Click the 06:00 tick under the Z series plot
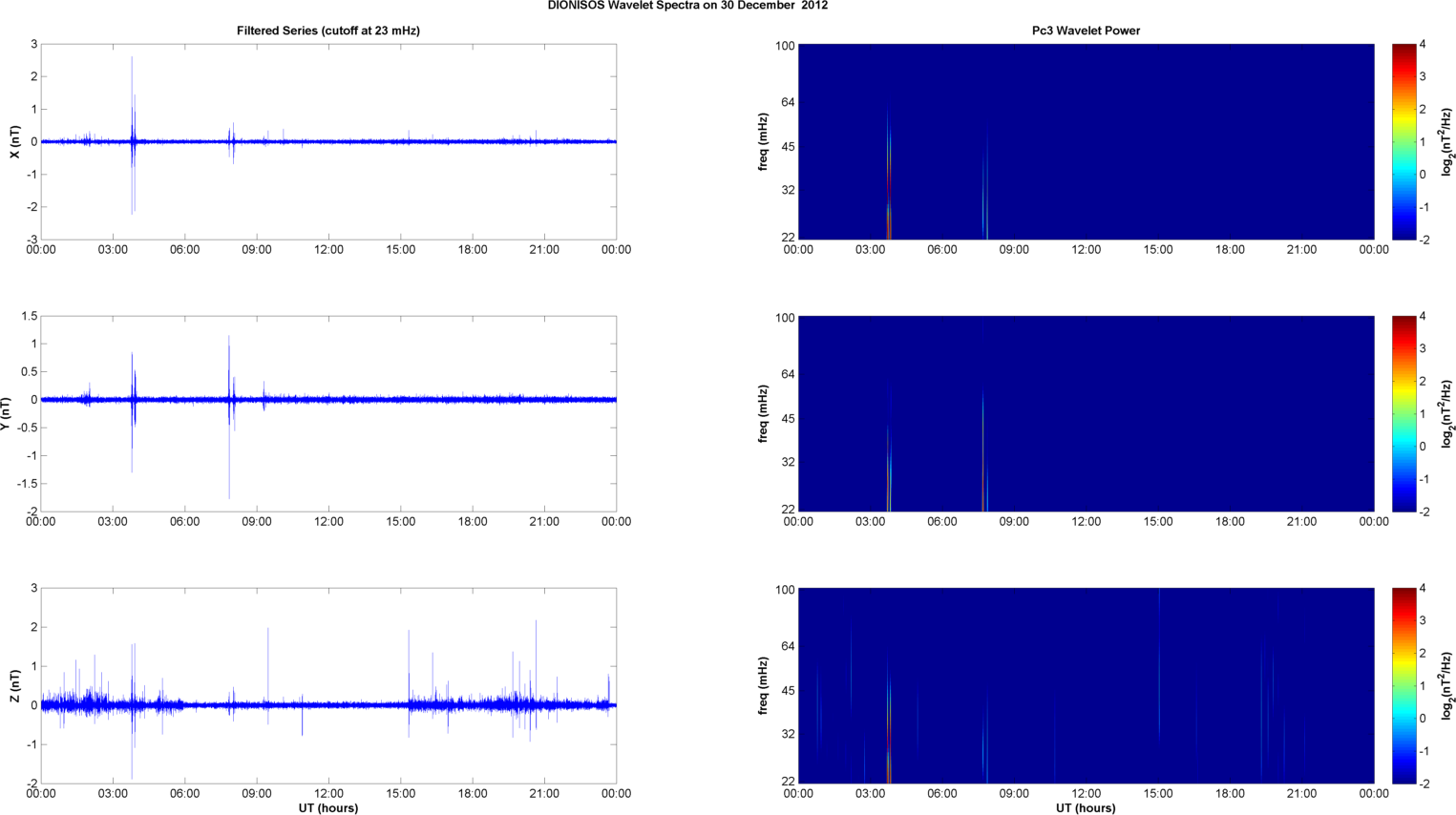This screenshot has width=1456, height=815. point(184,794)
